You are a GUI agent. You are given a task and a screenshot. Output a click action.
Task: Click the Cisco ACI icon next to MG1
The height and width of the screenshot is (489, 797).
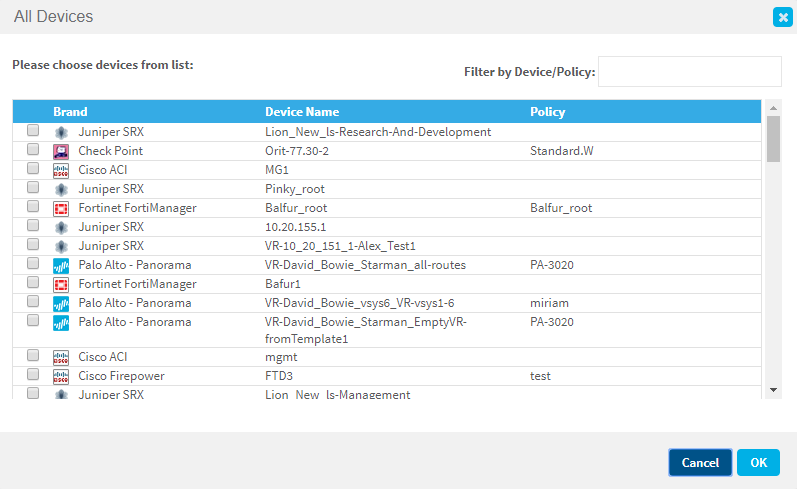[60, 170]
